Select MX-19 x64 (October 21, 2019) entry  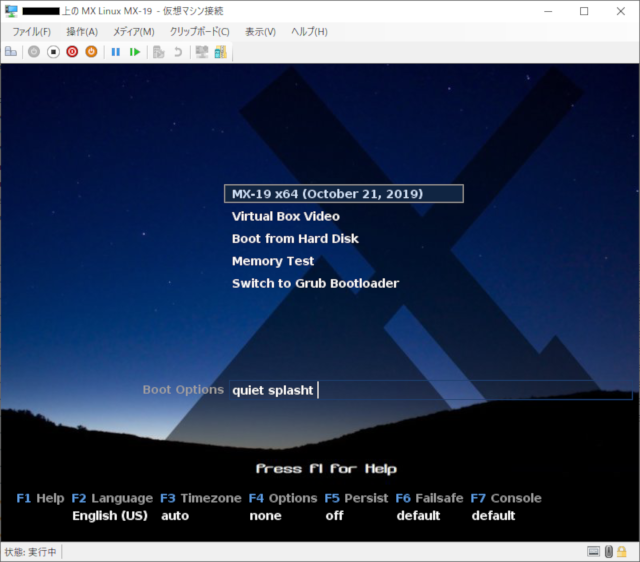click(x=344, y=193)
